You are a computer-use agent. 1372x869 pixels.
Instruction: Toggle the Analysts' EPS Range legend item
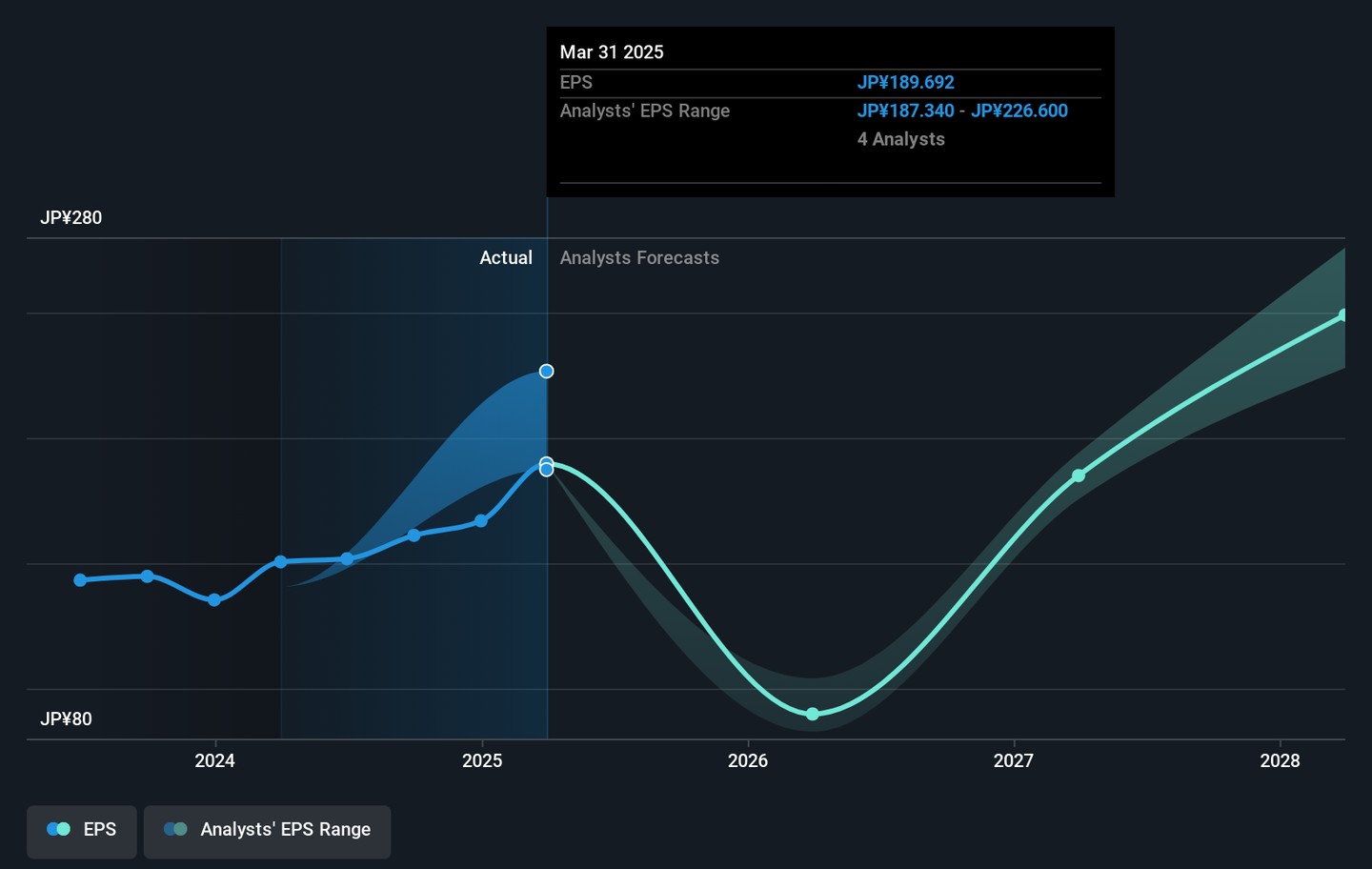click(x=267, y=830)
